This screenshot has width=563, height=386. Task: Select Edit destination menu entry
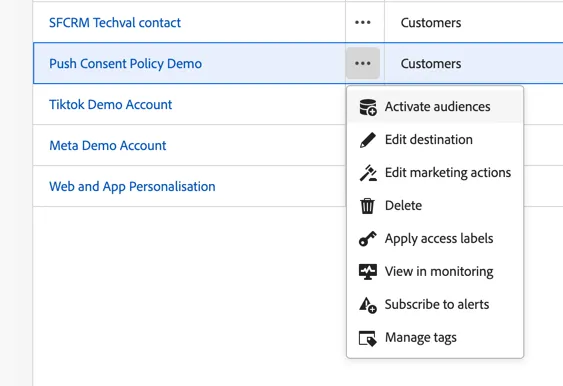click(435, 140)
